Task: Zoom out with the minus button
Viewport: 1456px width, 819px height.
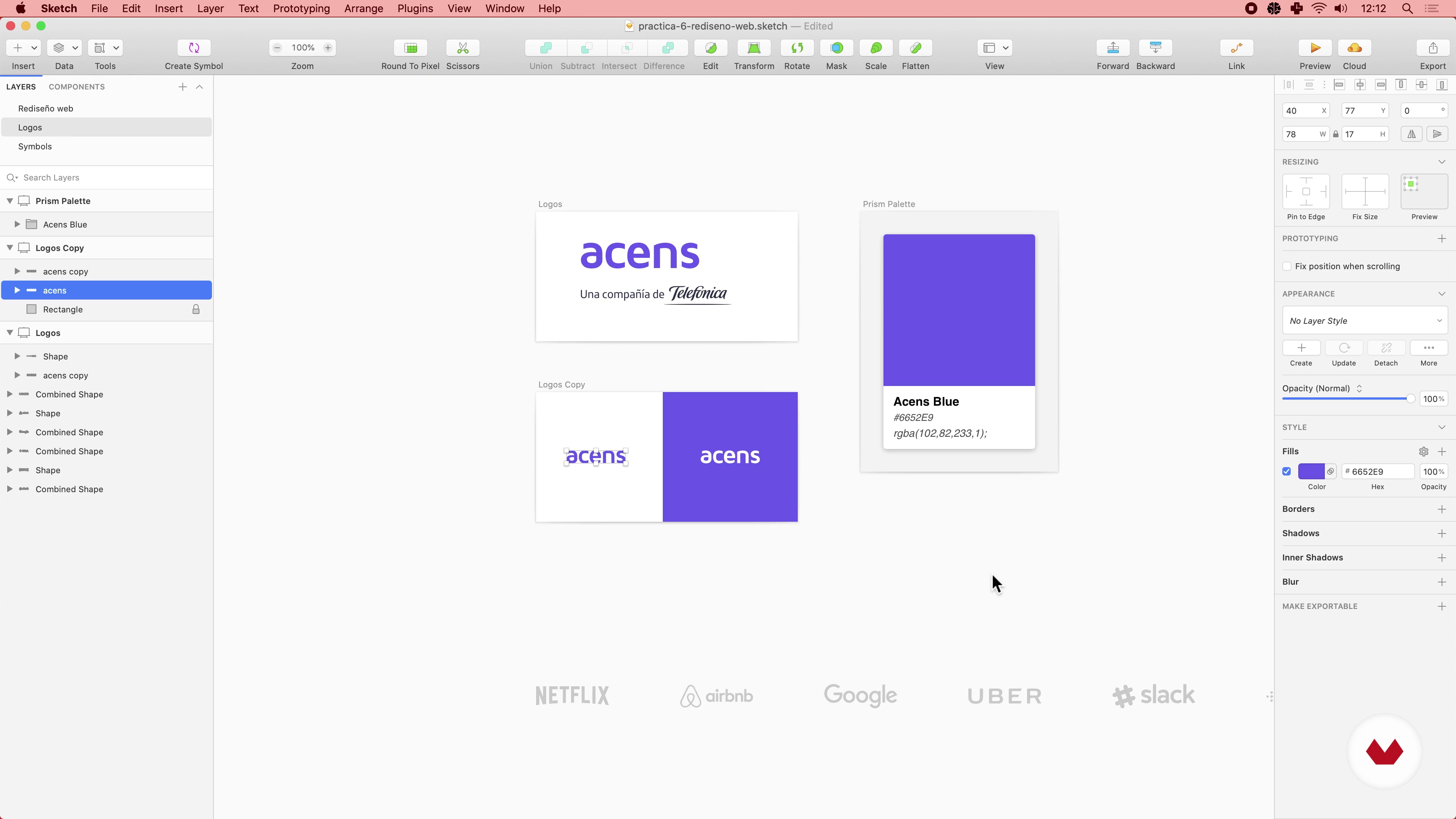Action: point(277,48)
